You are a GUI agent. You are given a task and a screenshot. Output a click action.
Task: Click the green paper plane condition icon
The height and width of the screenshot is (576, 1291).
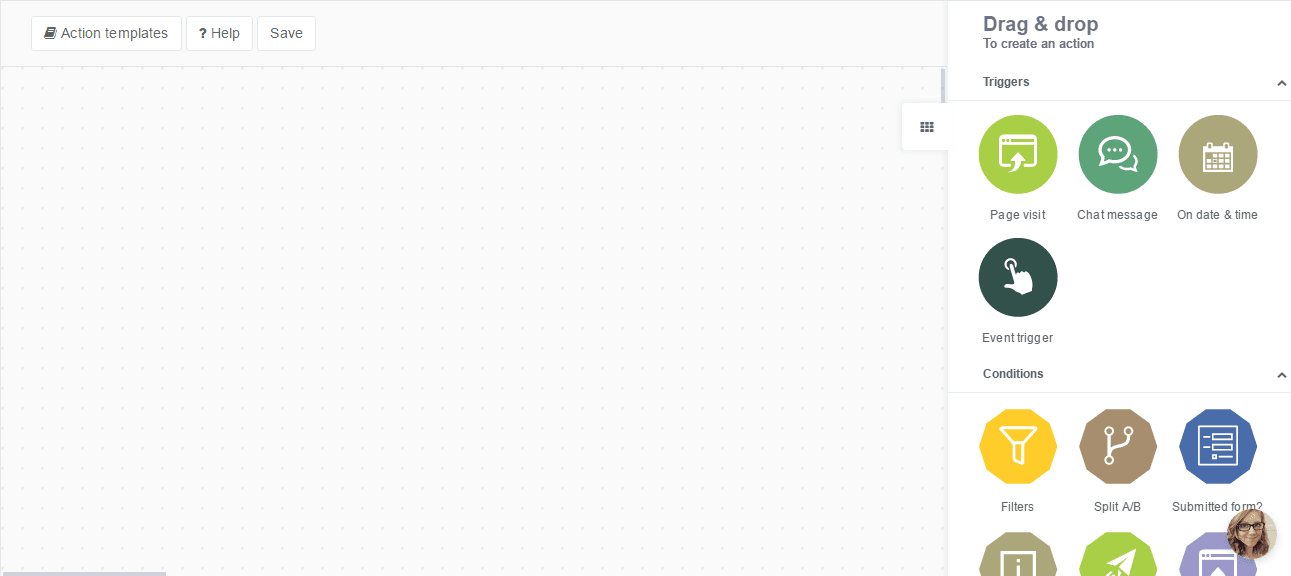[1117, 557]
